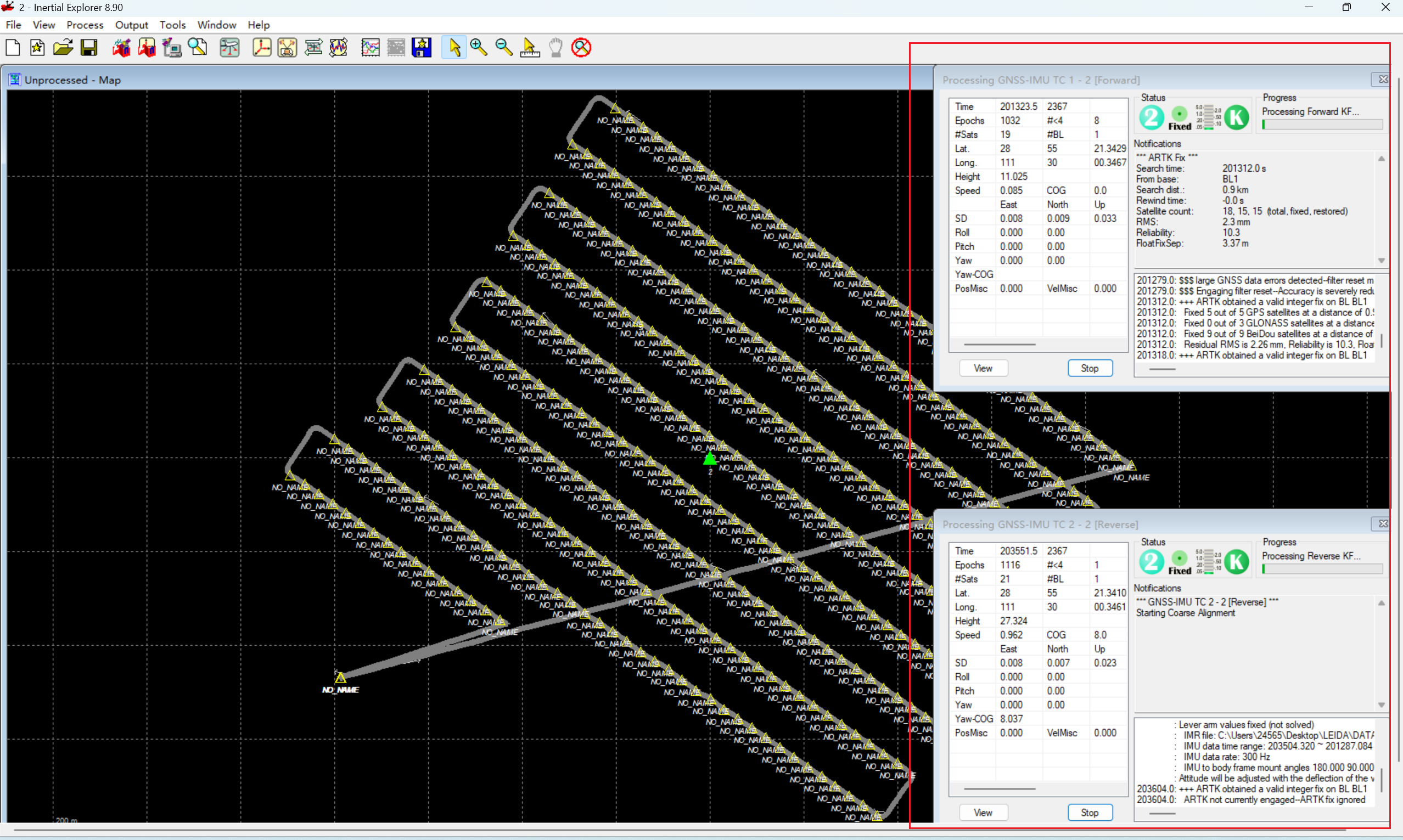Click the plot results graph icon
Screen dimensions: 1403x840
coord(371,48)
